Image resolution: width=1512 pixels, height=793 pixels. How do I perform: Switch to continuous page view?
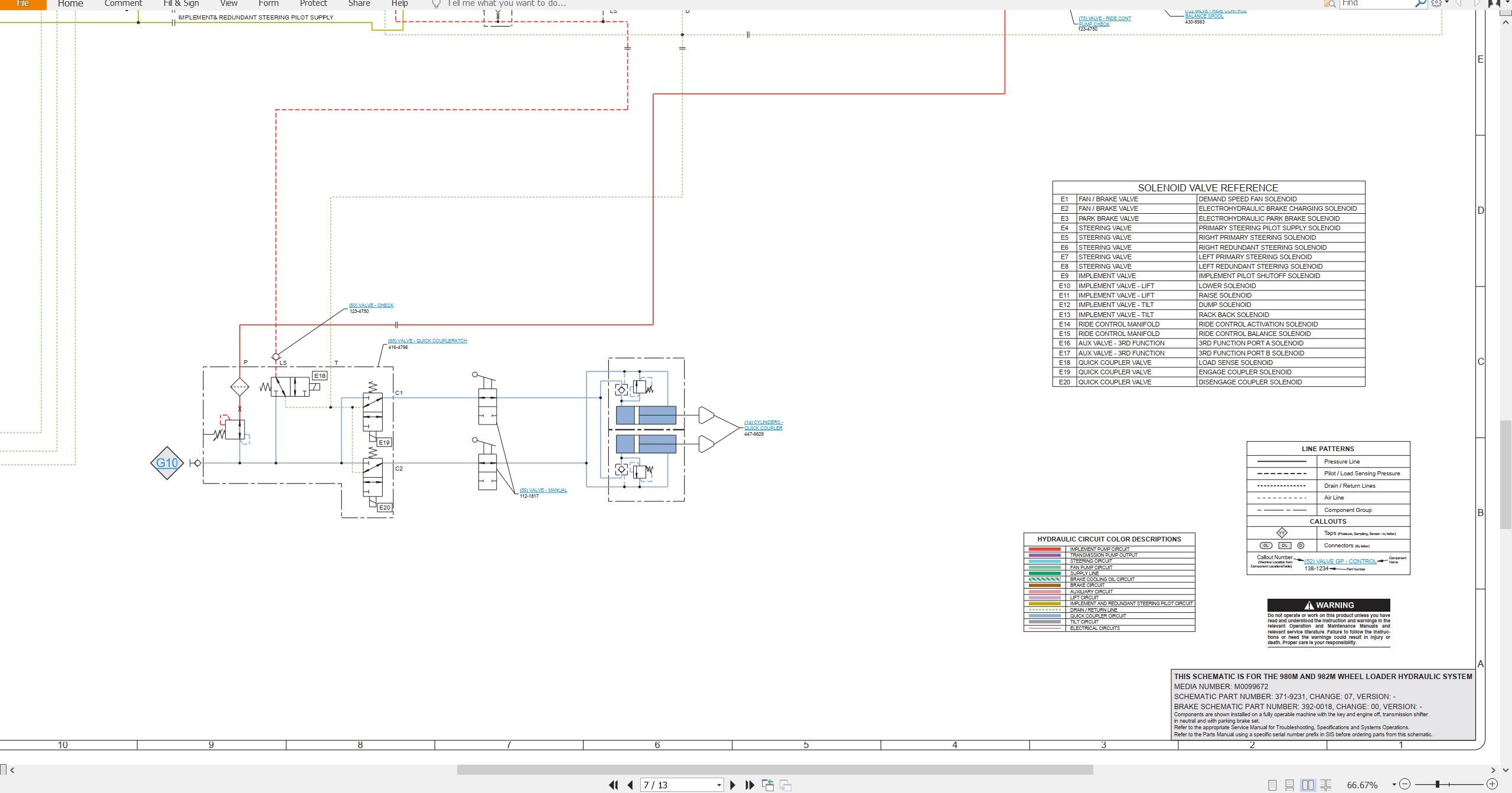click(x=1290, y=785)
